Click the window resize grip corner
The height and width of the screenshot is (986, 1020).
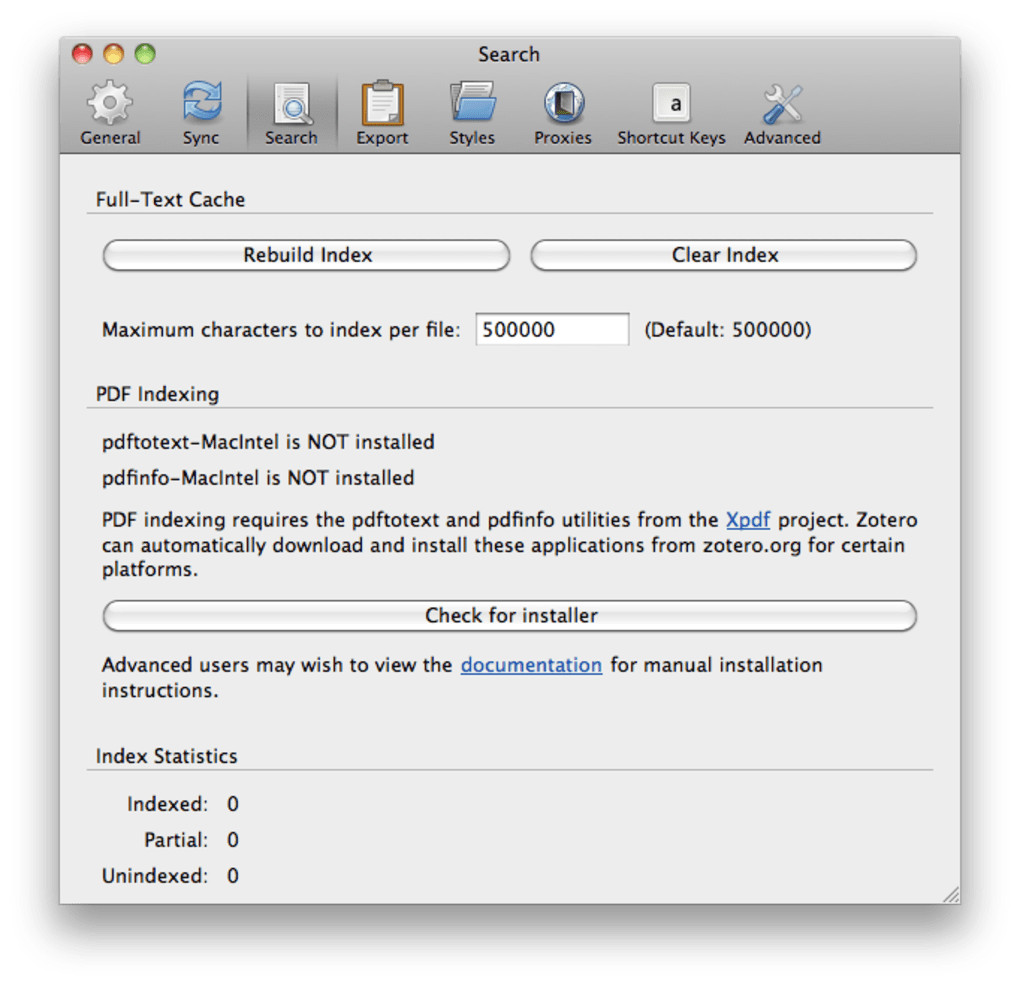point(951,894)
